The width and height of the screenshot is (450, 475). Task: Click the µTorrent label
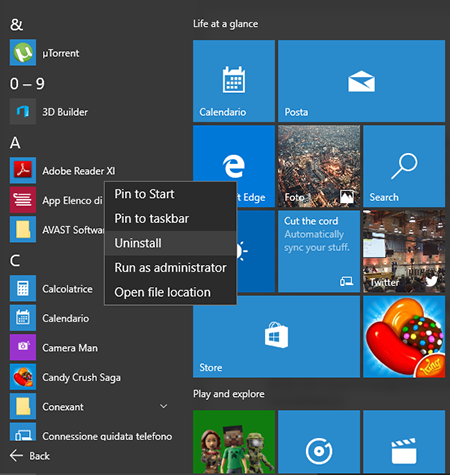click(61, 53)
